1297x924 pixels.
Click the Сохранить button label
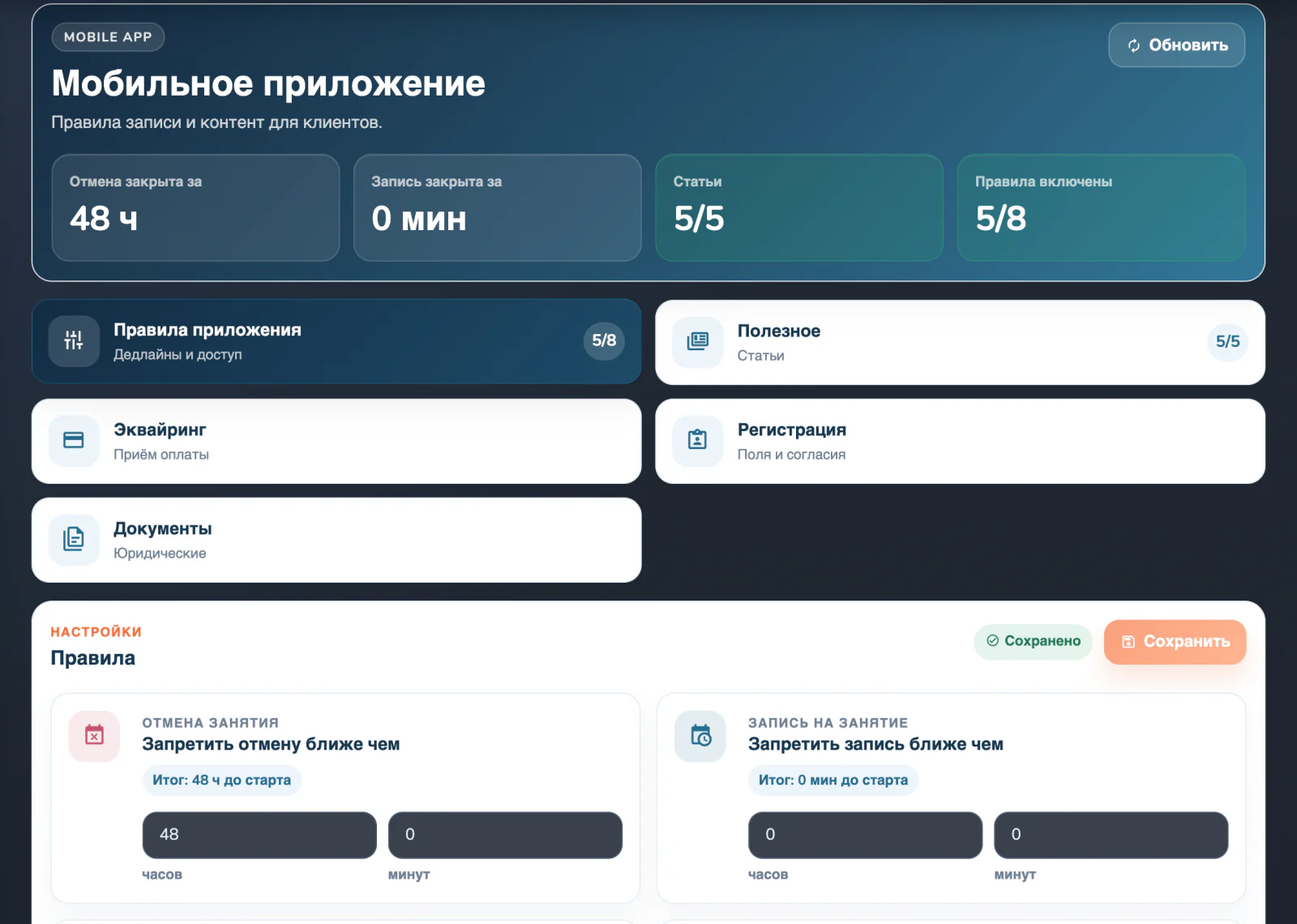[x=1187, y=641]
